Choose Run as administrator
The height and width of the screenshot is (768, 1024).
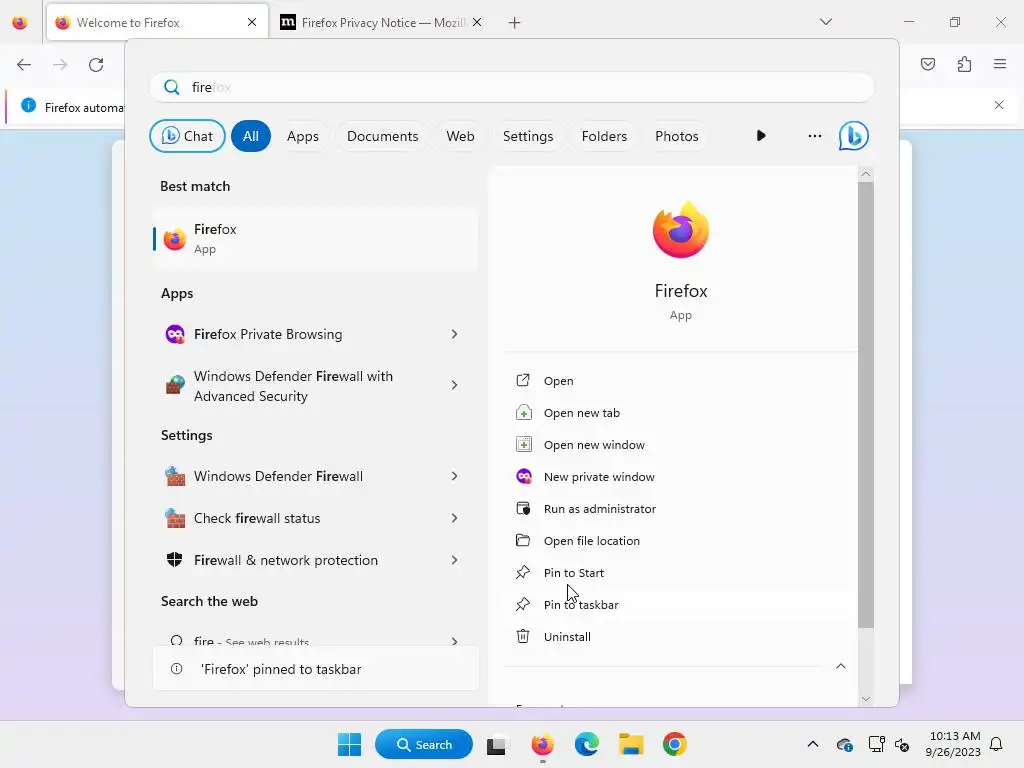click(679, 509)
